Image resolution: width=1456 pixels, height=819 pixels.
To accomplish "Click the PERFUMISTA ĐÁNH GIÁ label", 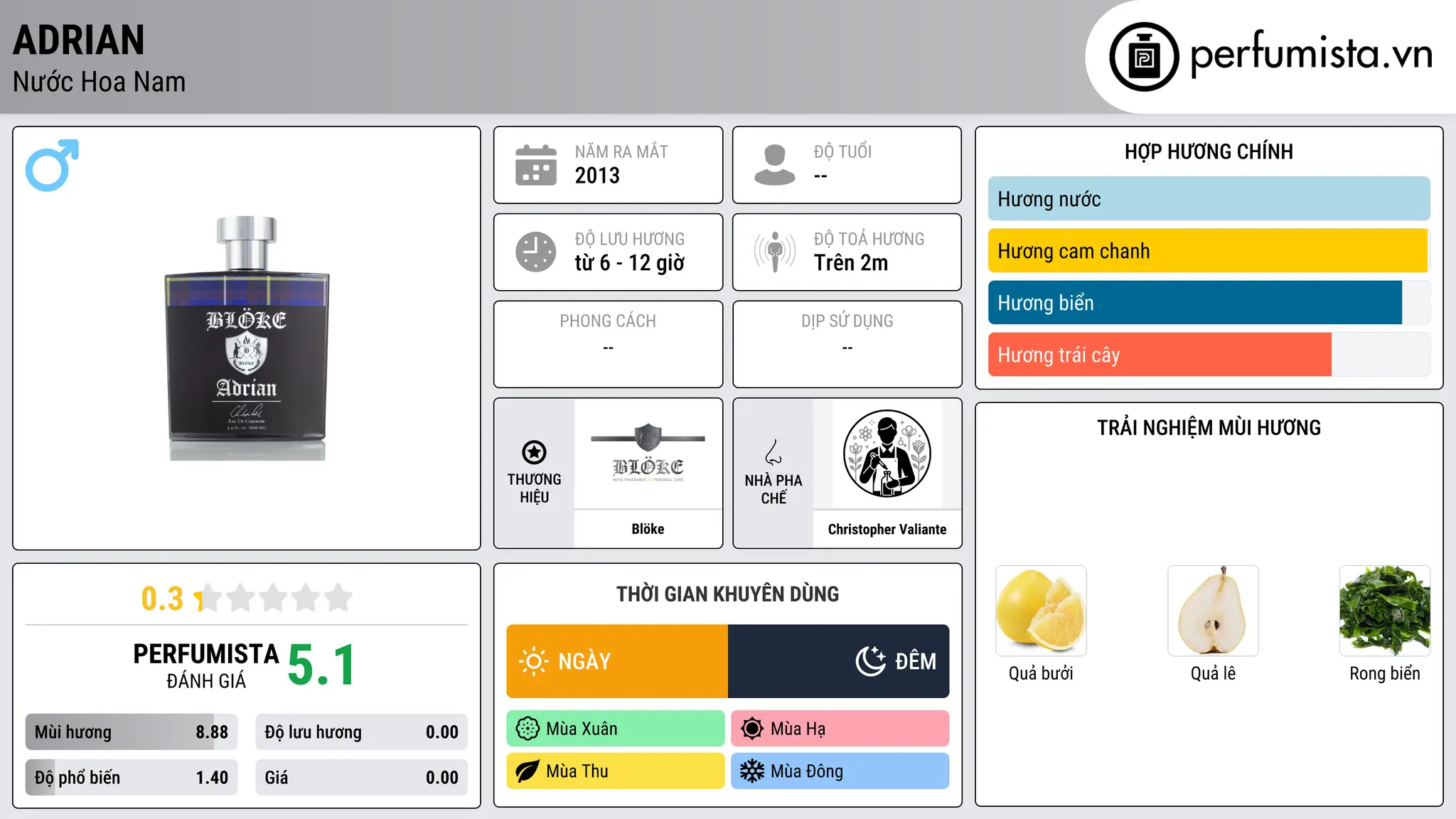I will [206, 665].
